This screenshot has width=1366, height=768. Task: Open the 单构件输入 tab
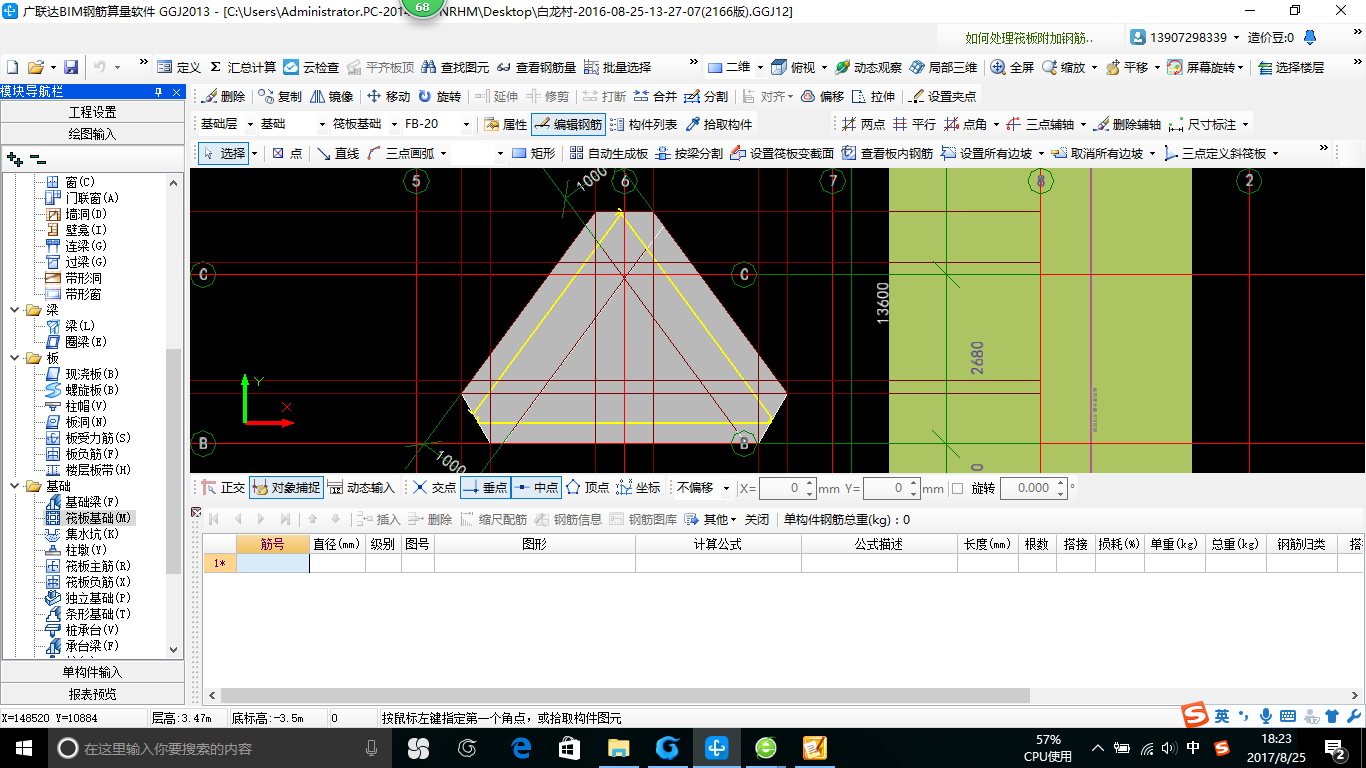point(92,672)
